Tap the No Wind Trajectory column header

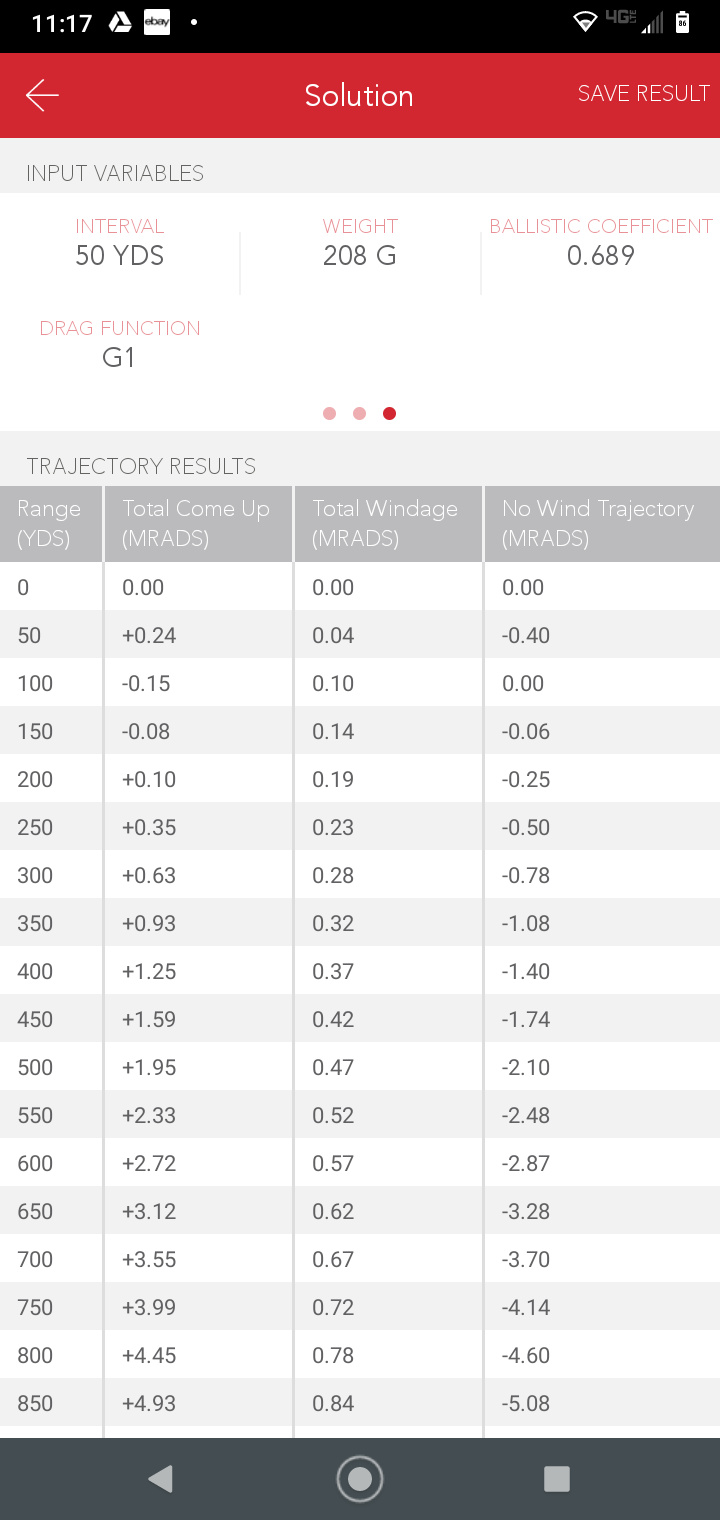(x=598, y=523)
